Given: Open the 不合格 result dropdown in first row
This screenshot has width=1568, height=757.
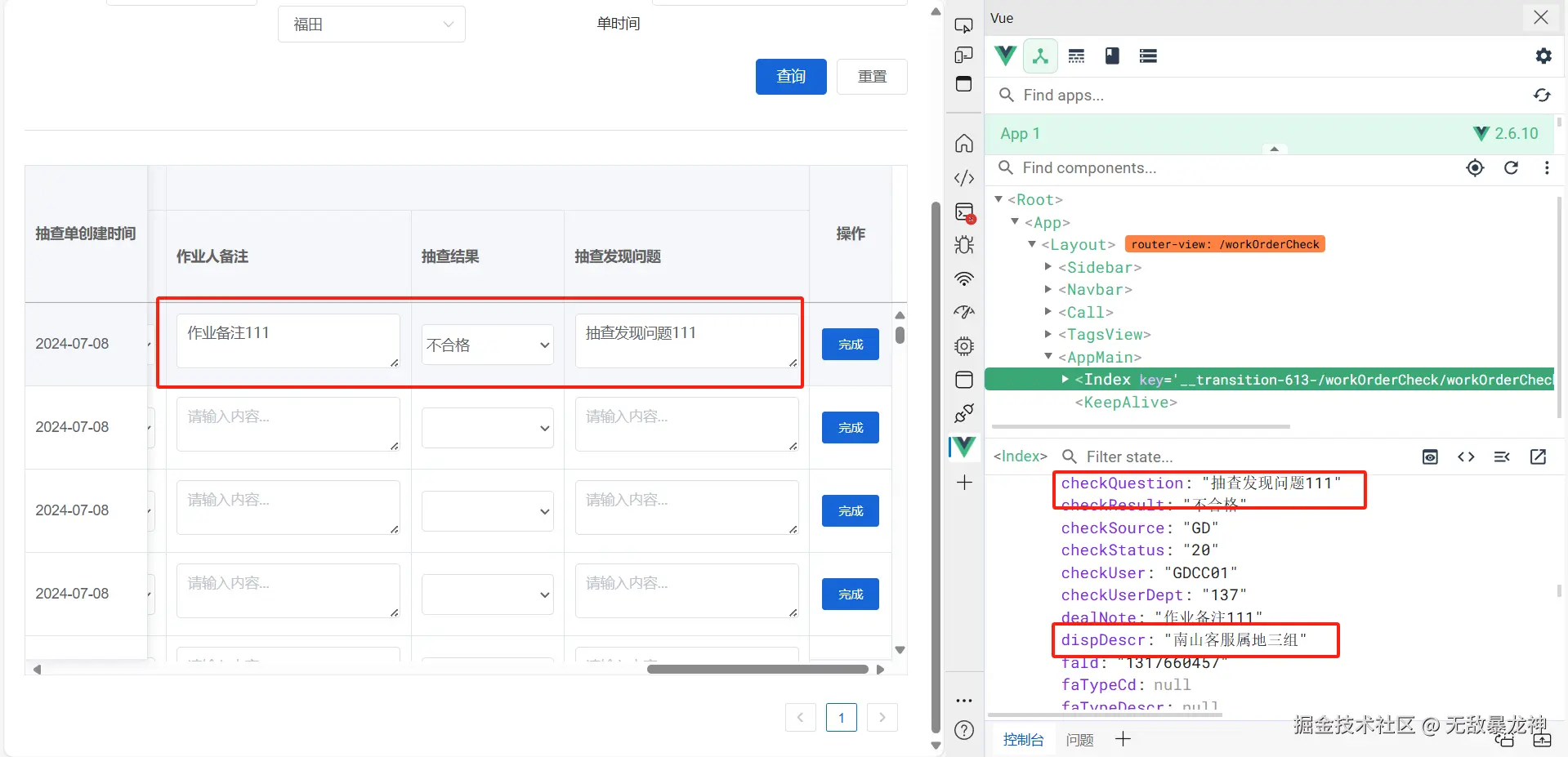Looking at the screenshot, I should tap(488, 345).
